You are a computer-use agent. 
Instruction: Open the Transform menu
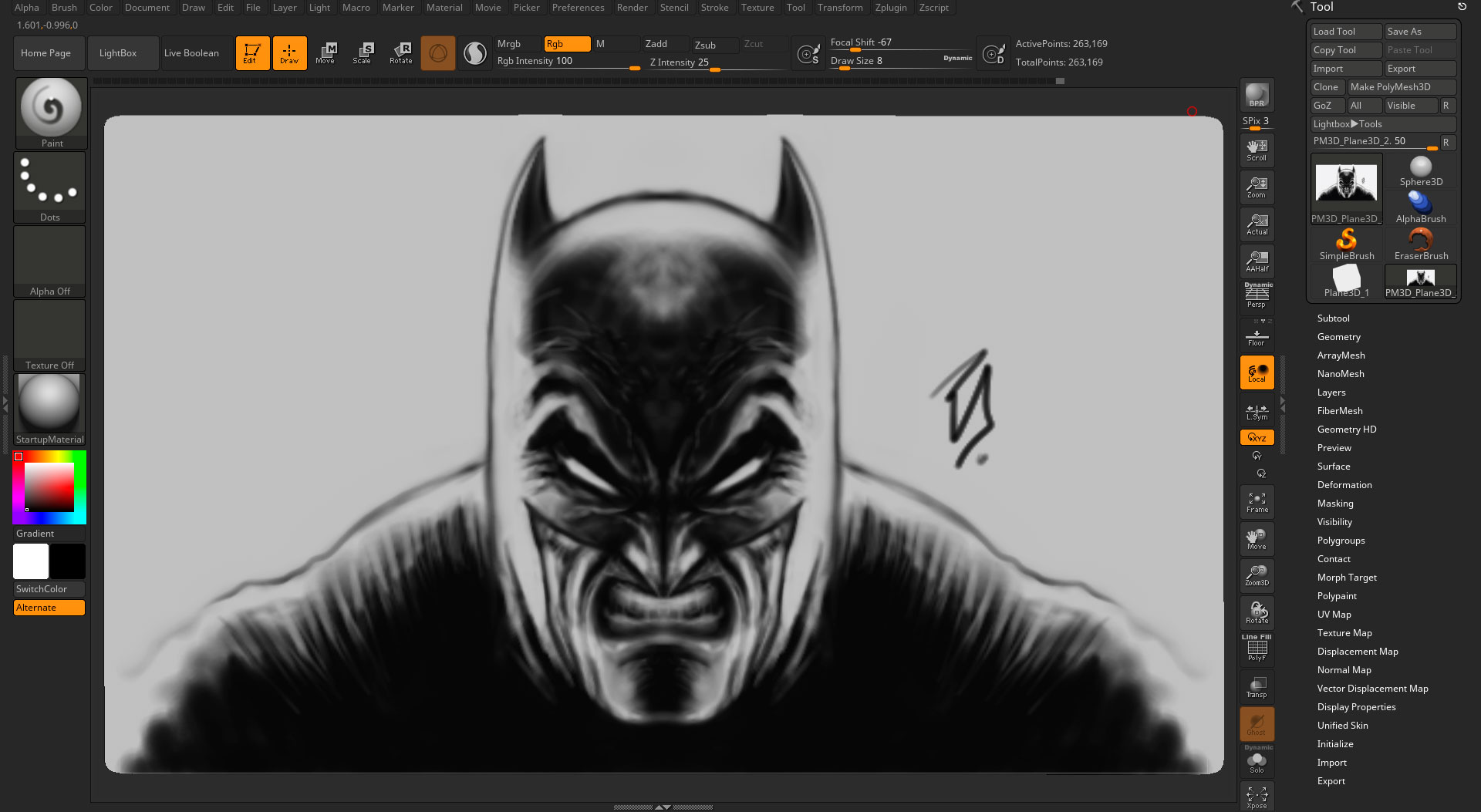click(x=839, y=8)
